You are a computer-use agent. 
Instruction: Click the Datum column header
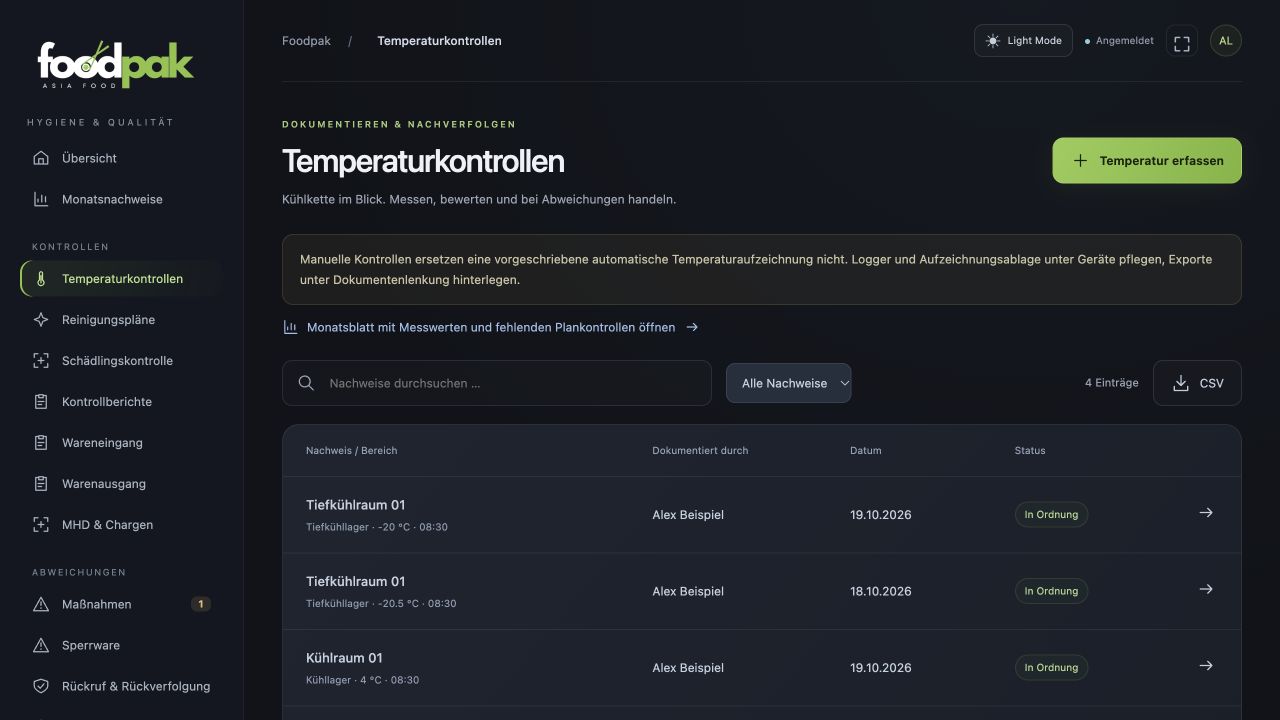point(866,450)
